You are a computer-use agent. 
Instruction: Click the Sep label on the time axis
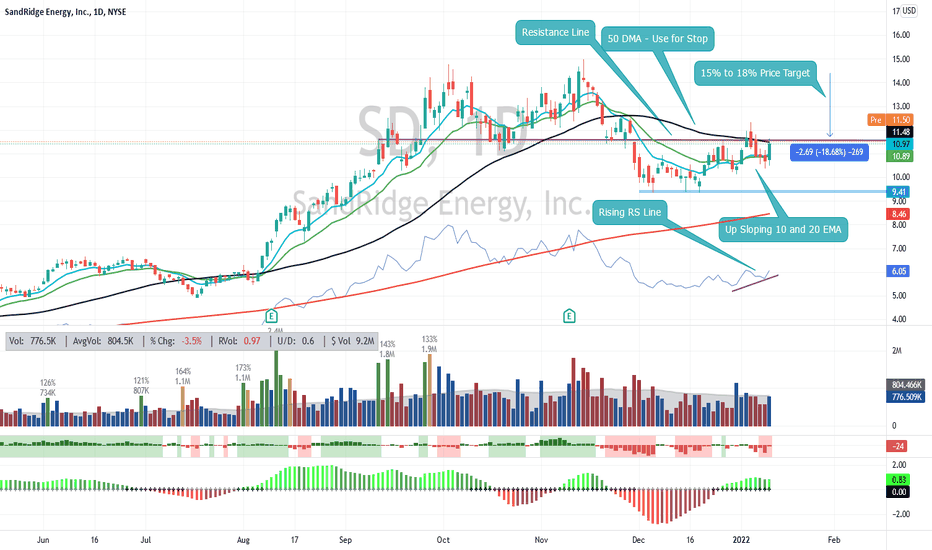(345, 540)
